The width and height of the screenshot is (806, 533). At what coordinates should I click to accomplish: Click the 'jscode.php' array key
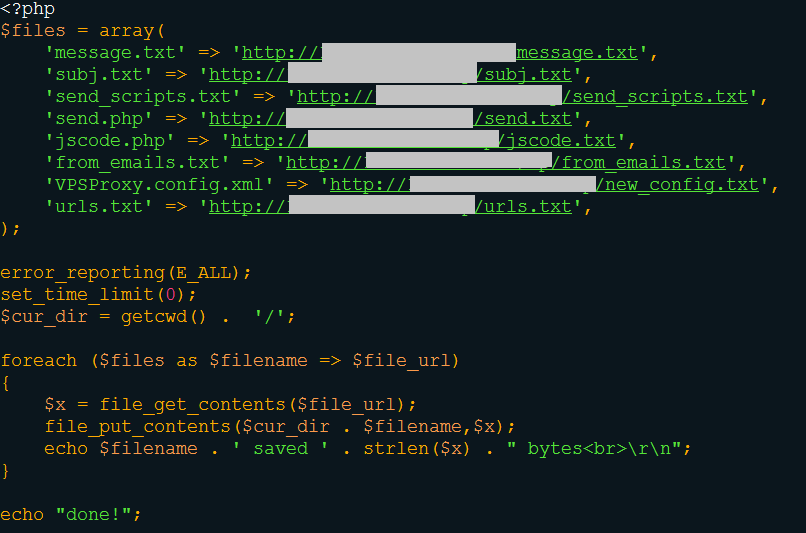point(110,141)
